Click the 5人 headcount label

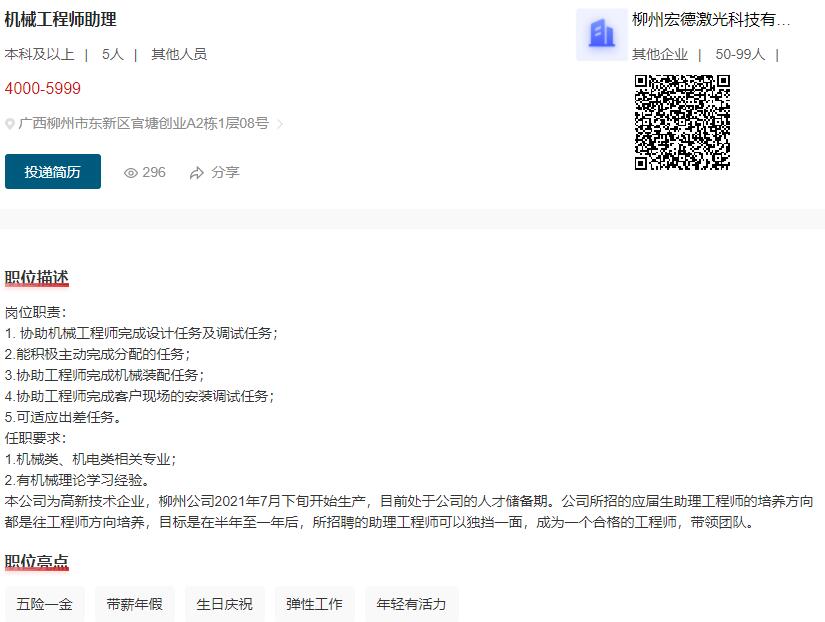(x=113, y=54)
